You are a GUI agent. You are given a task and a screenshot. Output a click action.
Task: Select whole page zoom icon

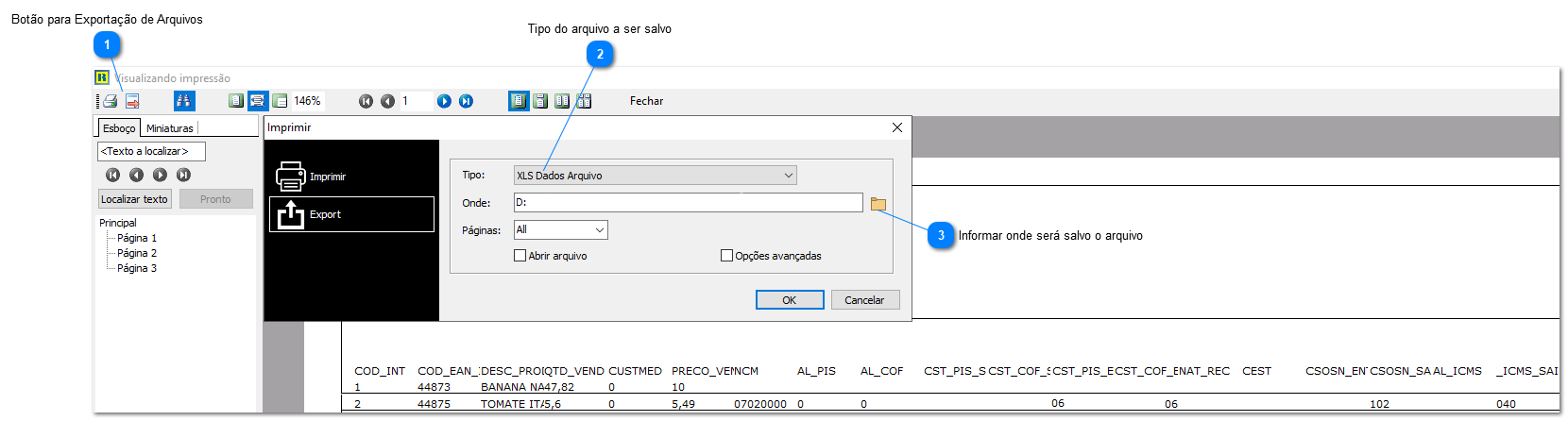click(x=236, y=101)
